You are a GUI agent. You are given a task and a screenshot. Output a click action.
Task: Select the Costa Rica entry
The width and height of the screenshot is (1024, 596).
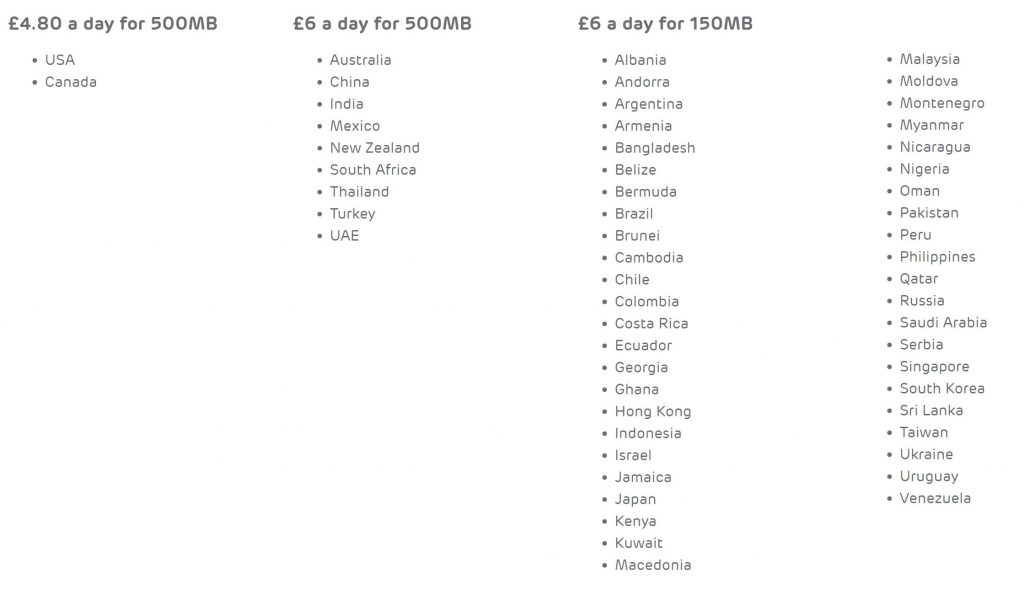tap(651, 324)
